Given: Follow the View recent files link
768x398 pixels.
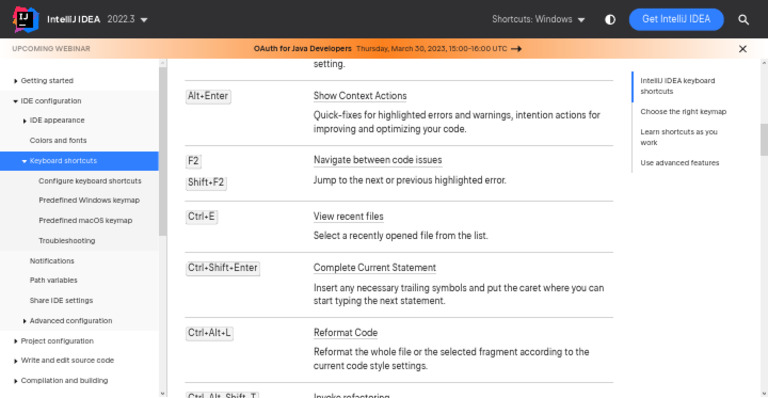Looking at the screenshot, I should pyautogui.click(x=348, y=216).
